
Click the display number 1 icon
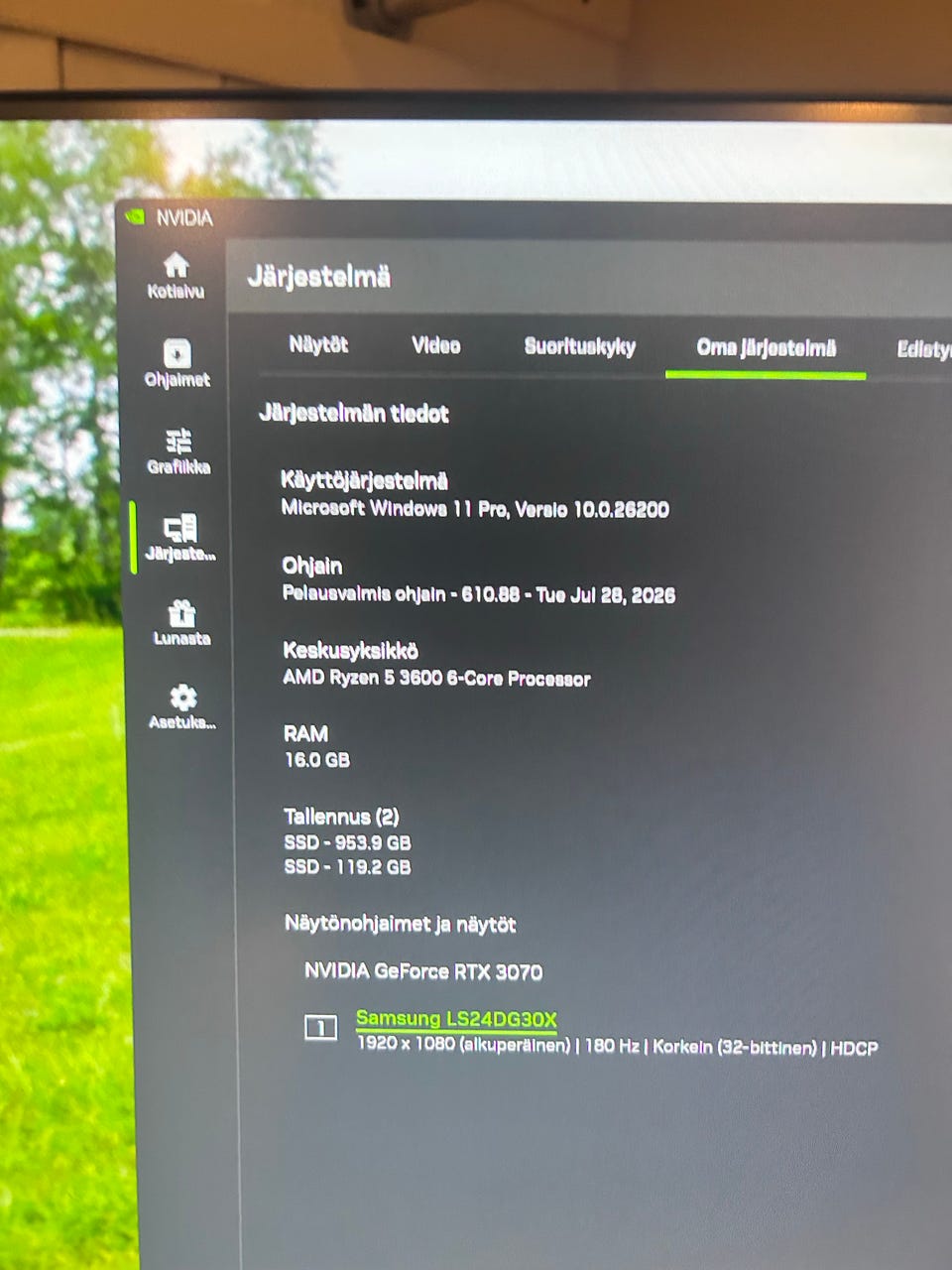(320, 1027)
